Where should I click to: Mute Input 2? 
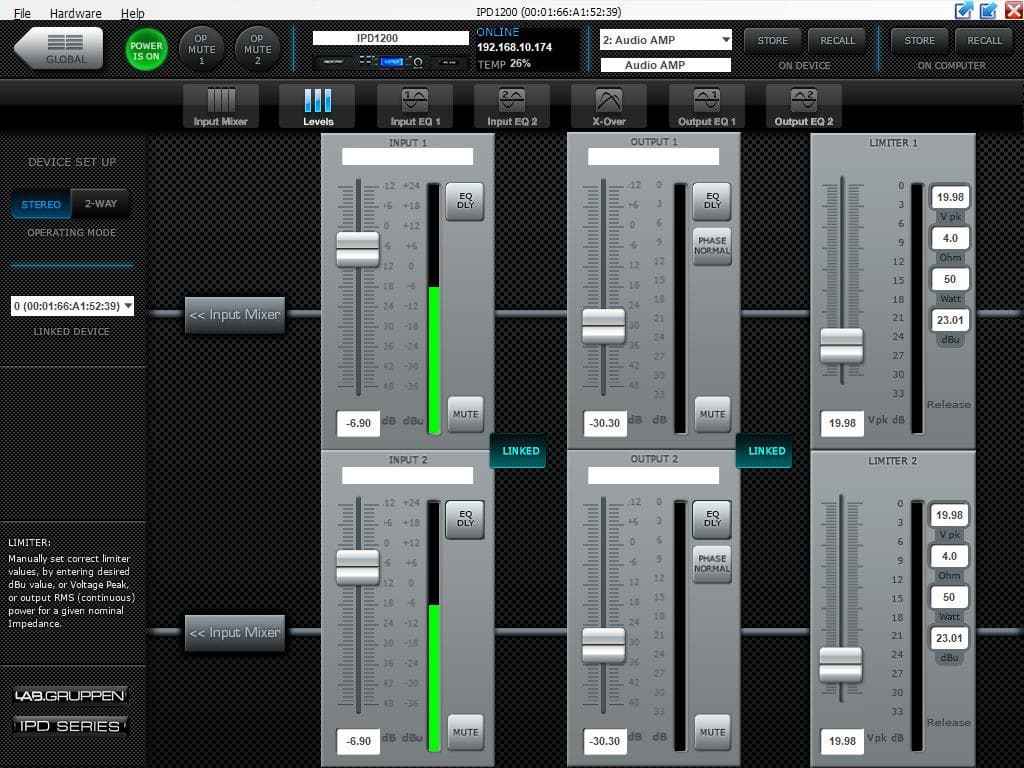466,732
